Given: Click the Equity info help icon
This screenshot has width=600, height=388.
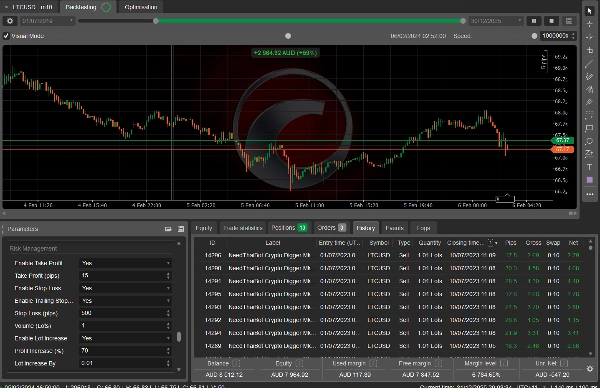Looking at the screenshot, I should pyautogui.click(x=299, y=363).
